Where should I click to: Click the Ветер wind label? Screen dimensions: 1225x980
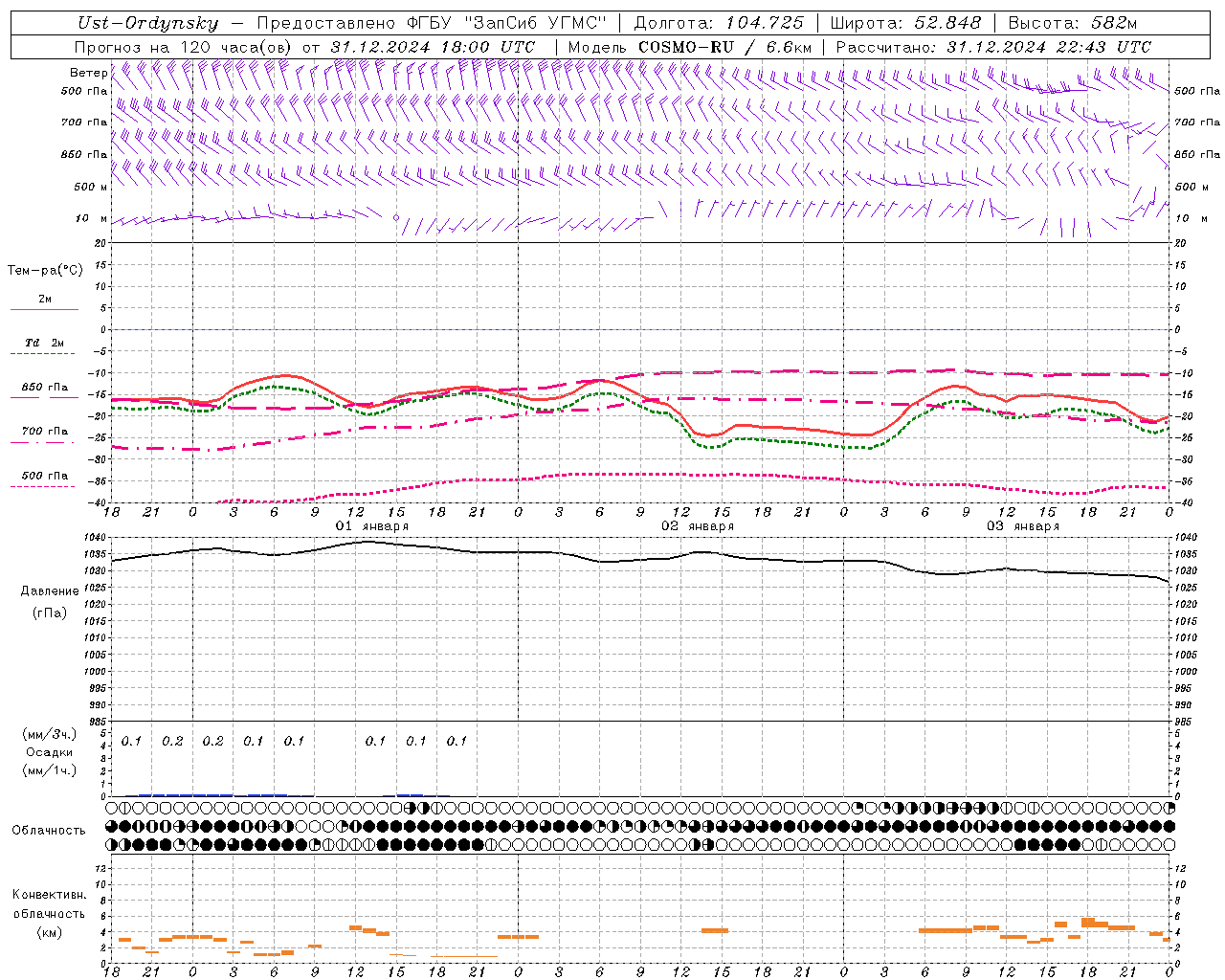(x=88, y=73)
